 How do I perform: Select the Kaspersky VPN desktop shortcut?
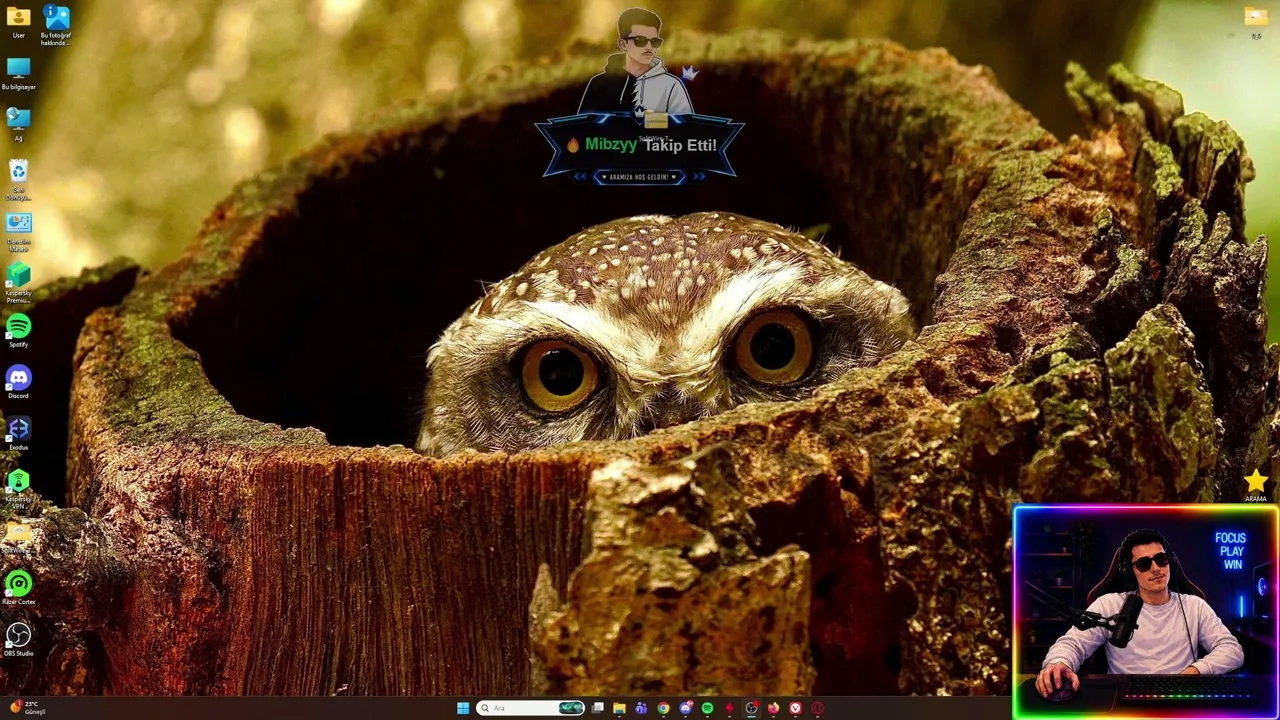click(x=18, y=490)
